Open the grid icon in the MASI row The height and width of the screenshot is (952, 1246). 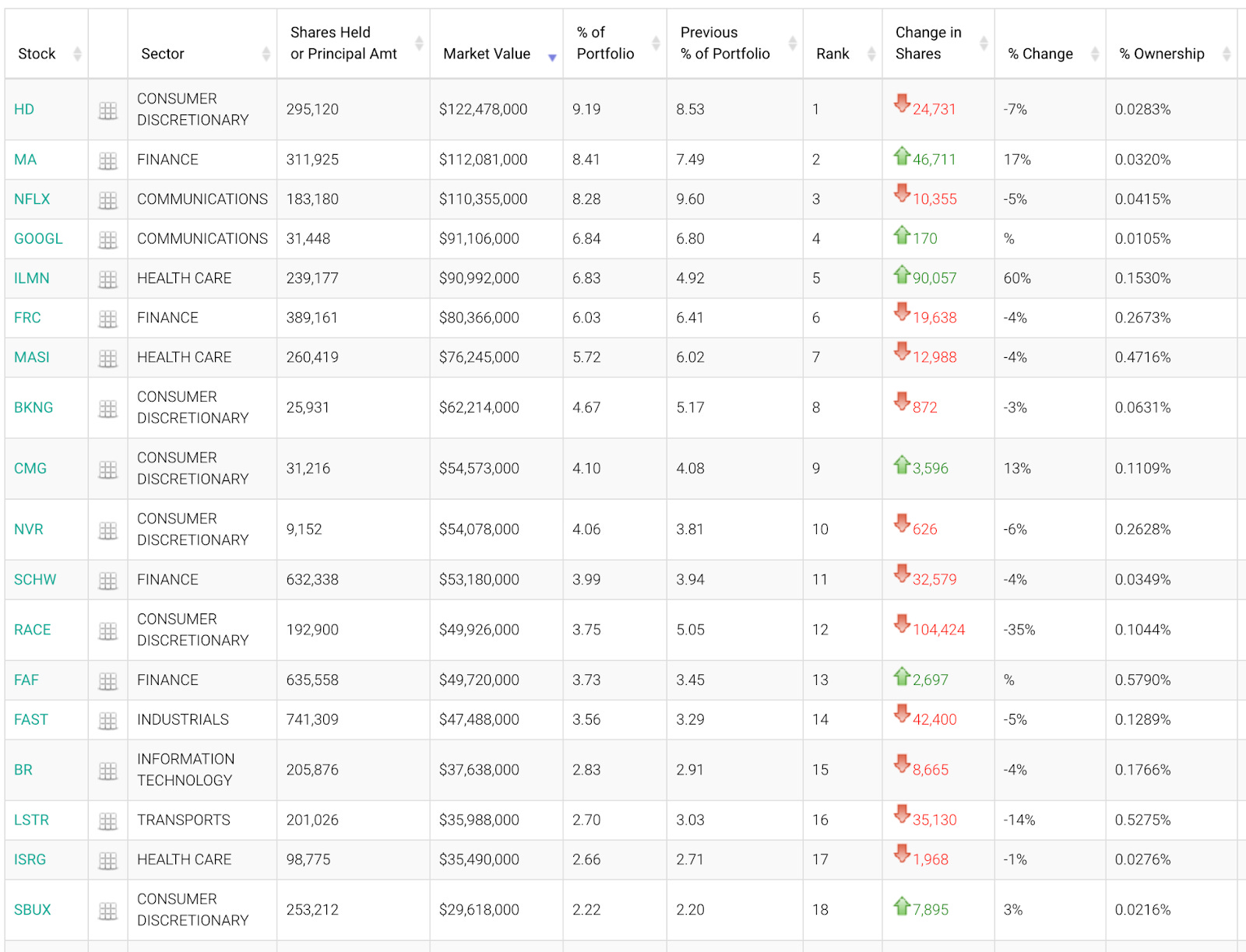coord(108,359)
